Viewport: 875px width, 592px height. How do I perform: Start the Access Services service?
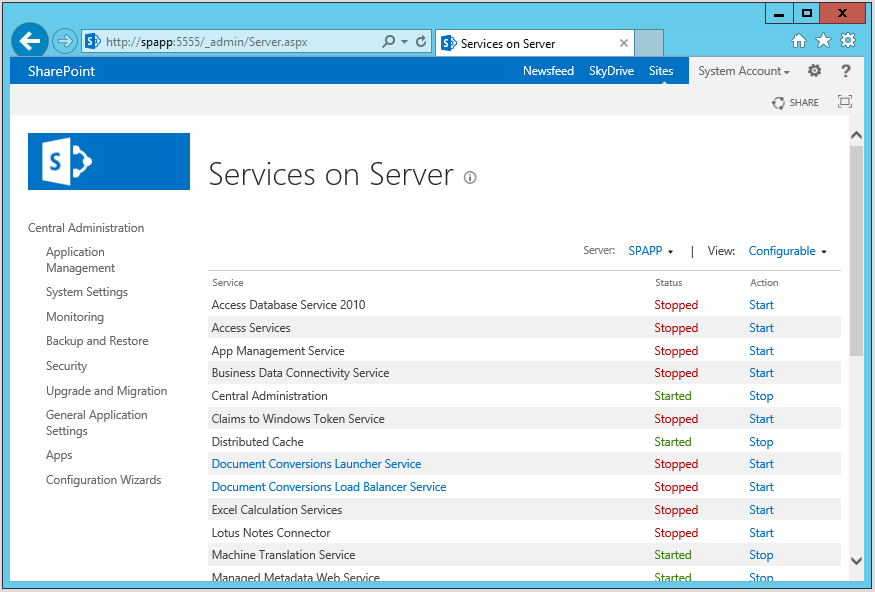pyautogui.click(x=761, y=328)
